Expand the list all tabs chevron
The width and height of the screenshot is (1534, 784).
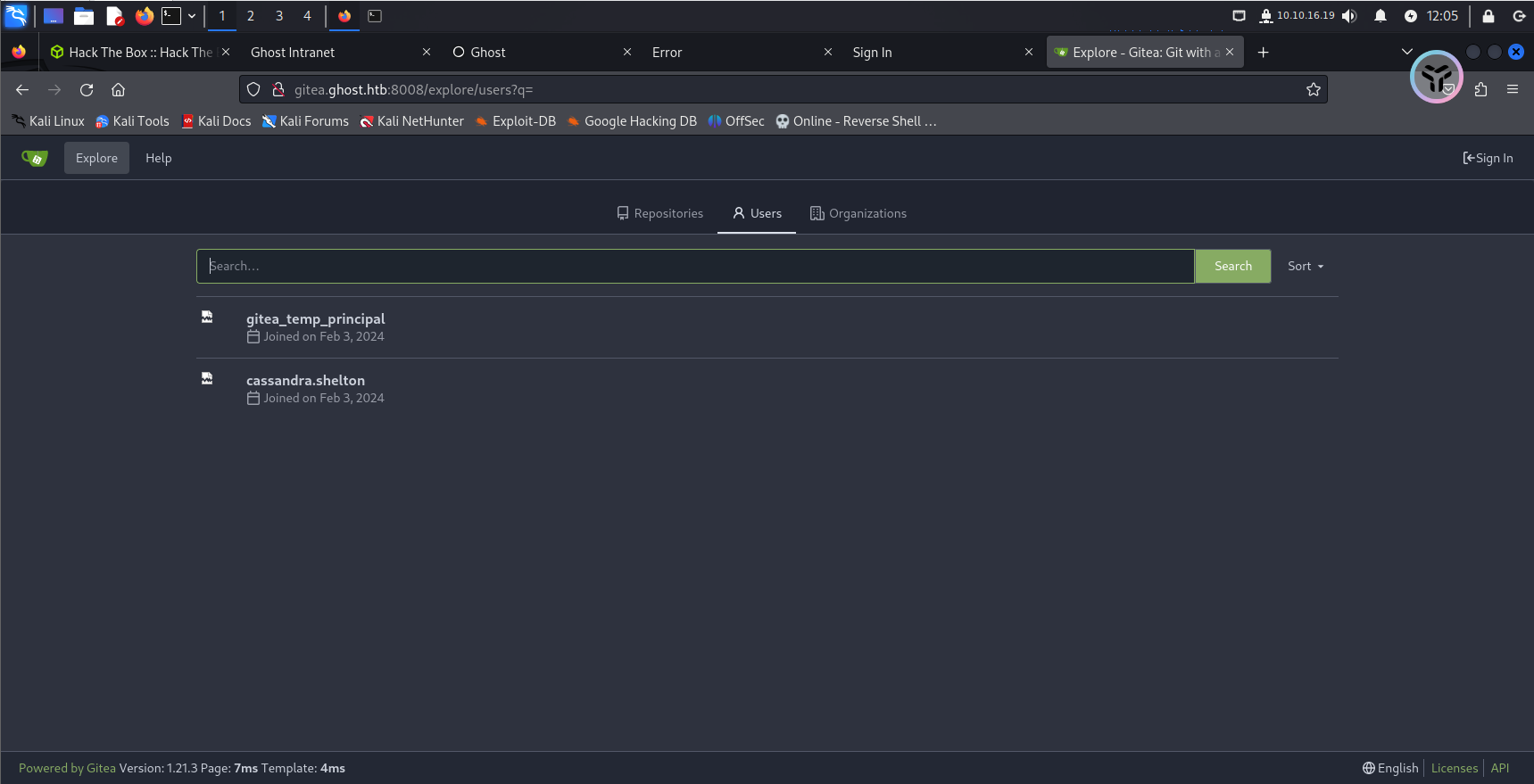click(1406, 52)
